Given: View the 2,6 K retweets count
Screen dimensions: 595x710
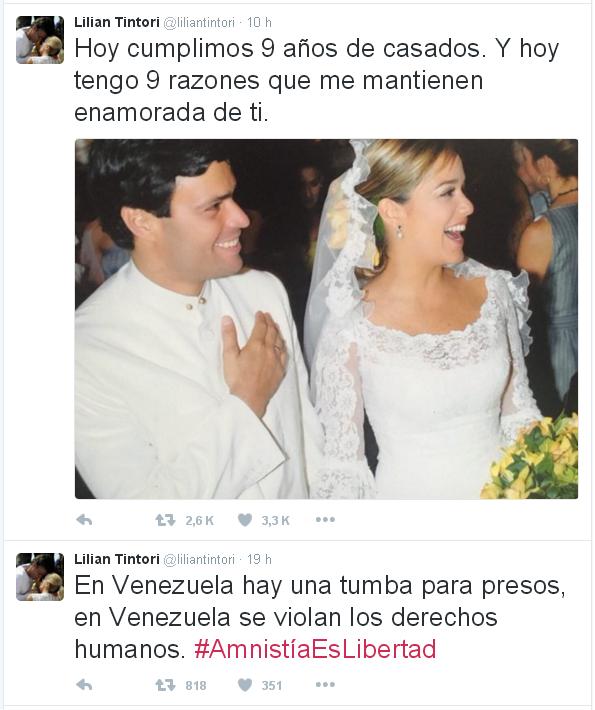Looking at the screenshot, I should [199, 521].
